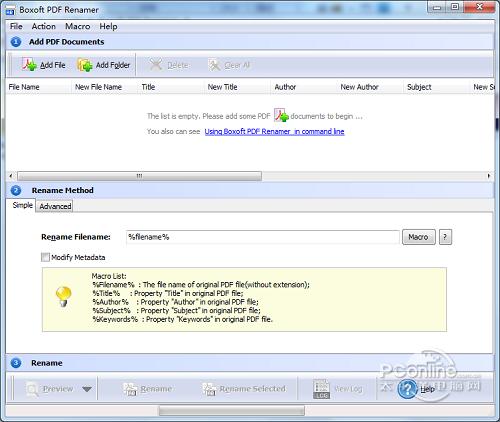Click the Preview magnifier icon
Viewport: 500px width, 422px height.
coord(32,389)
